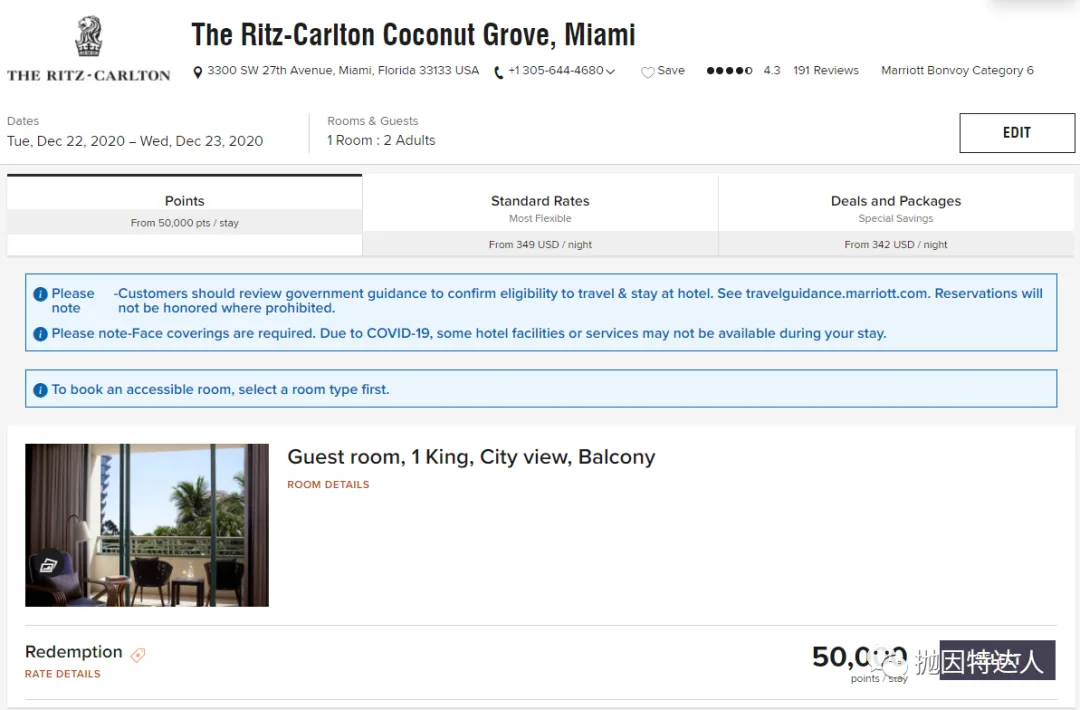This screenshot has height=710, width=1080.
Task: Click the balcony room photo thumbnail
Action: coord(147,525)
